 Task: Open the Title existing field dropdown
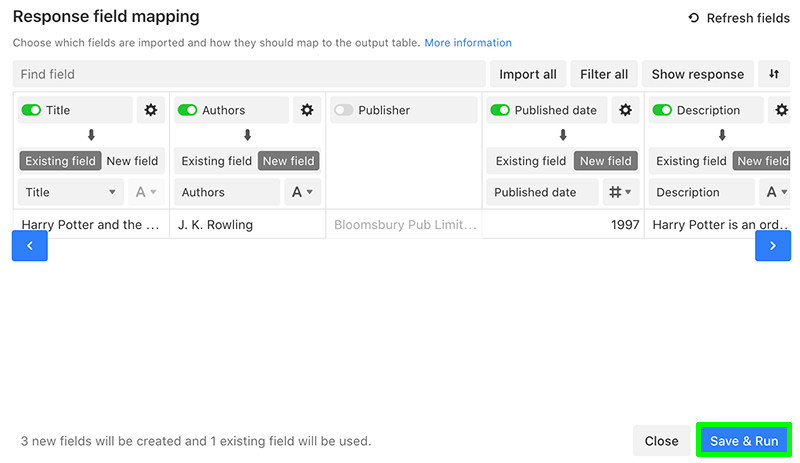click(x=70, y=192)
